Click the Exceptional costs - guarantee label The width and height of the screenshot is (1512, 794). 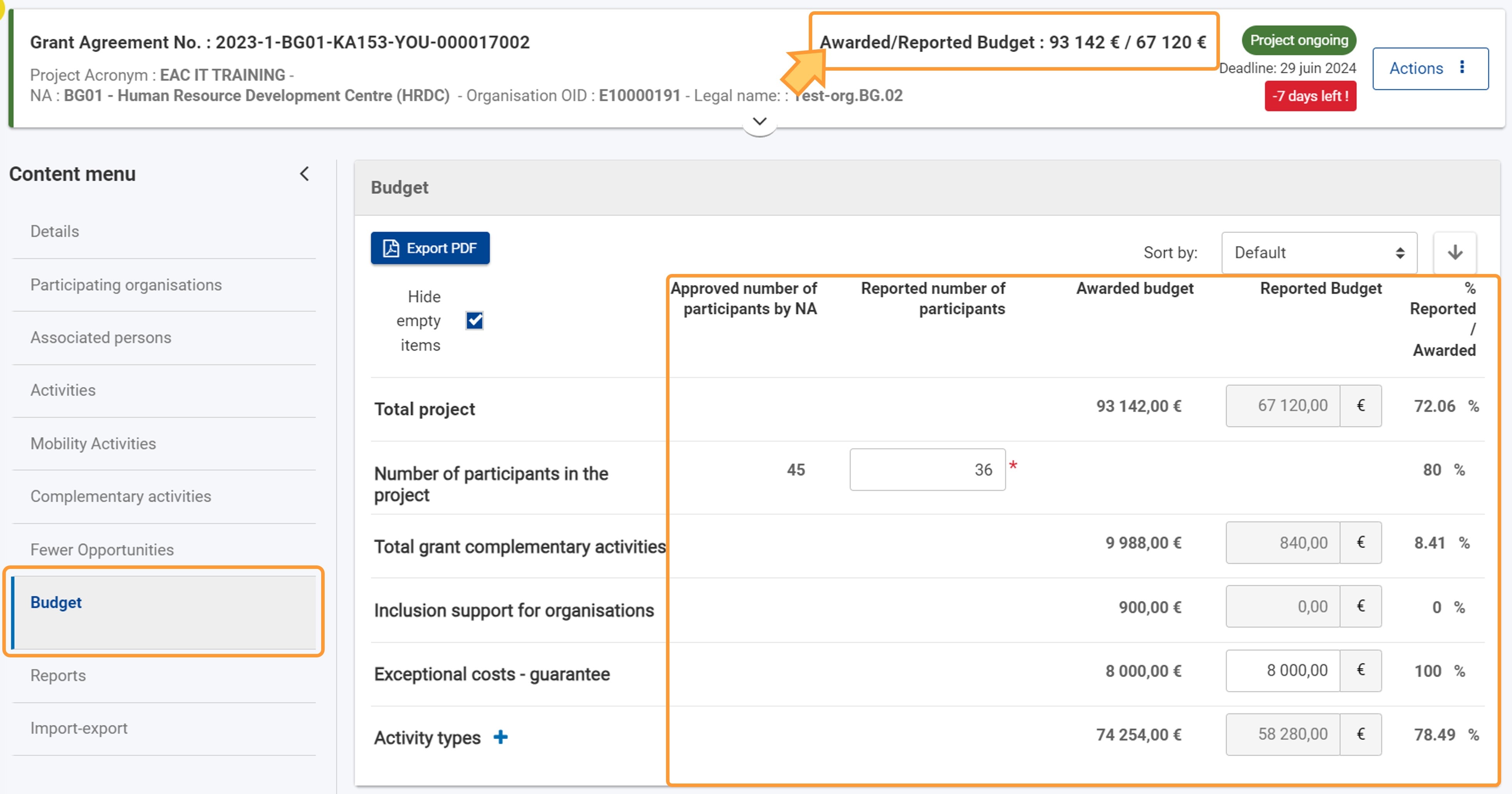[492, 674]
